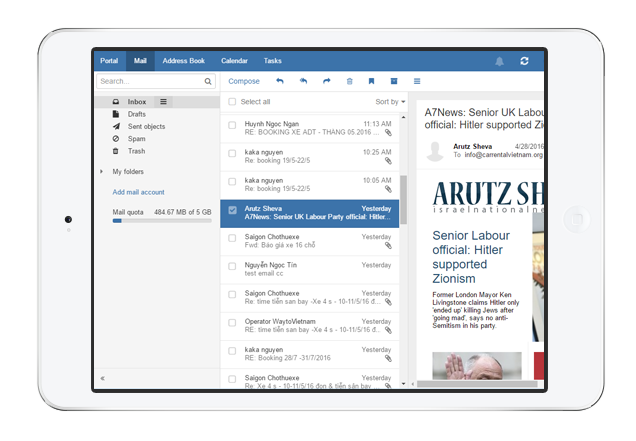
Task: Check the Booking 28/7 email checkbox
Action: (232, 351)
